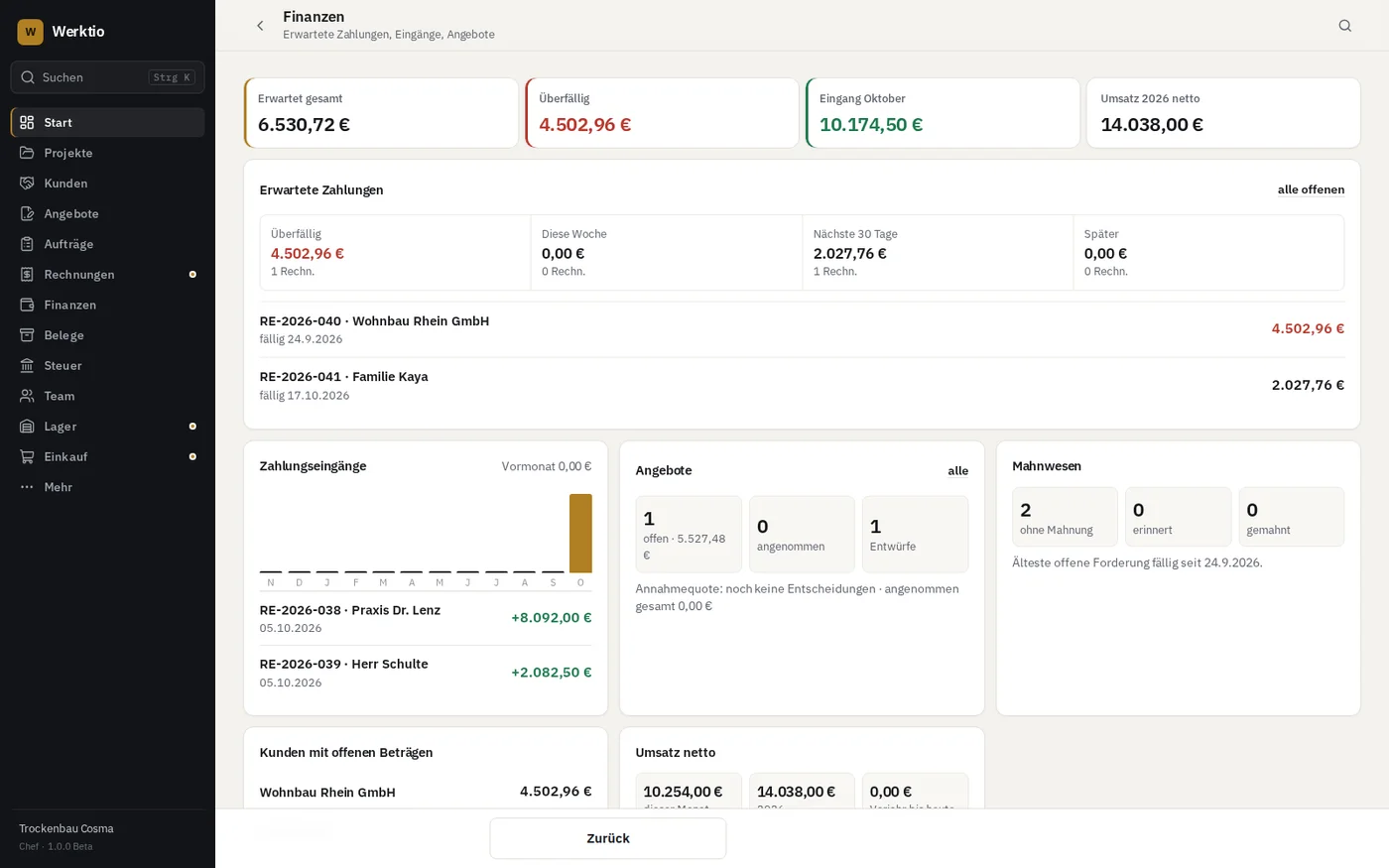Image resolution: width=1389 pixels, height=868 pixels.
Task: Click the Werktio logo icon
Action: point(30,32)
